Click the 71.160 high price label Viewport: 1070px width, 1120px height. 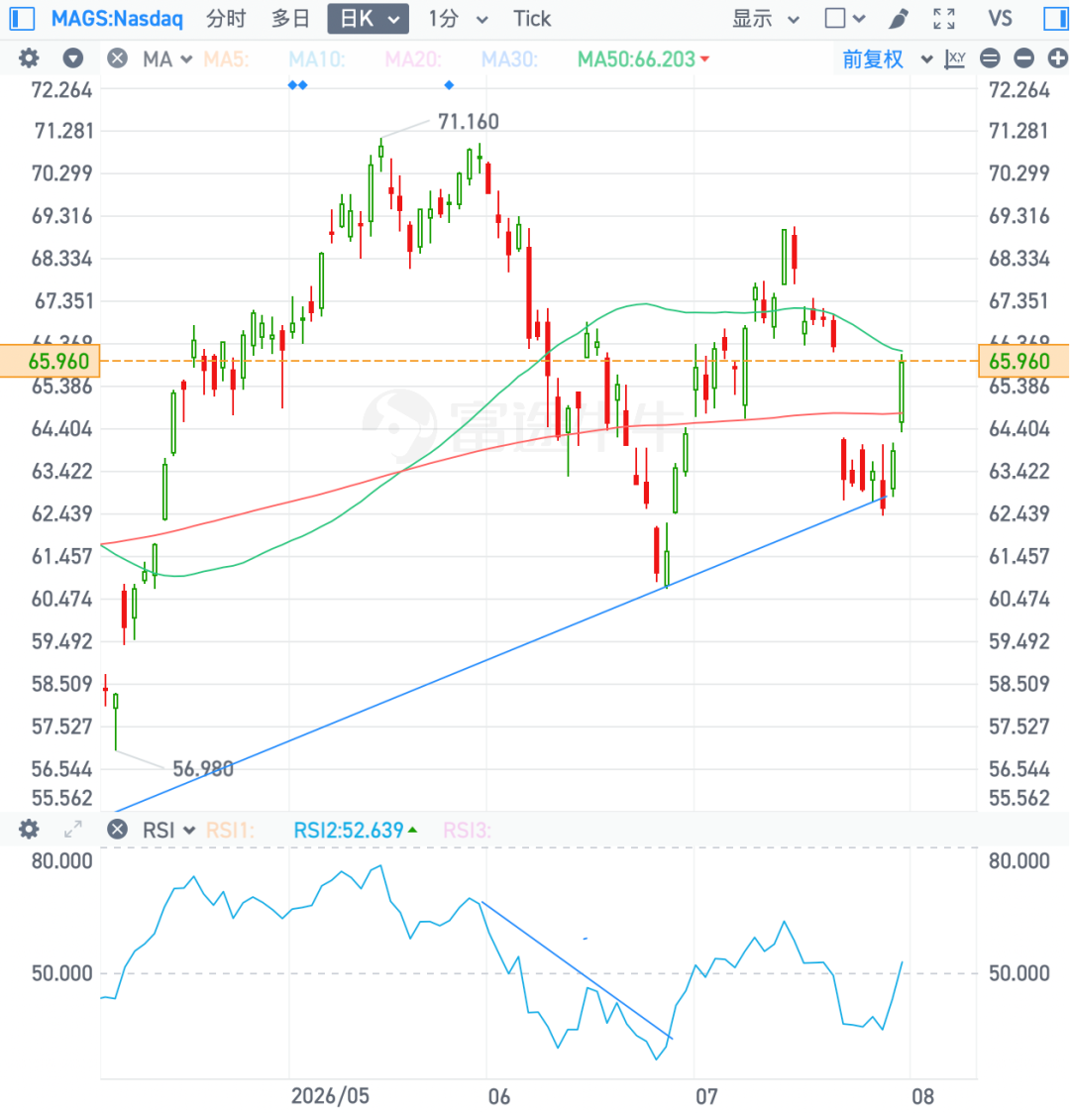click(469, 122)
